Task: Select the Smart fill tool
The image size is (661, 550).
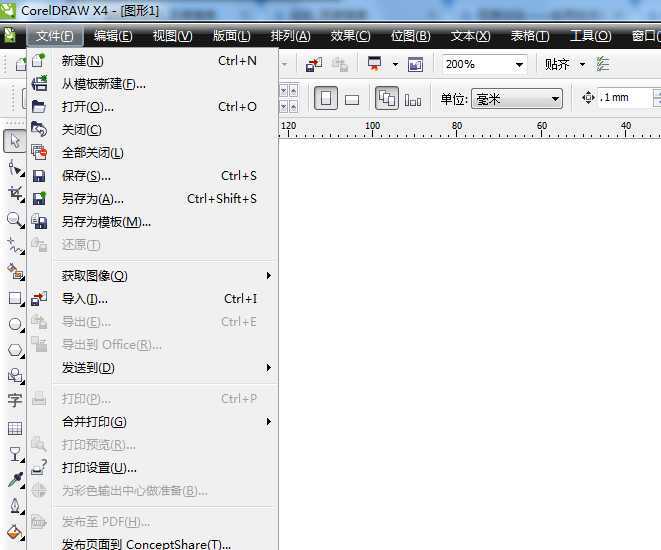Action: pyautogui.click(x=15, y=271)
